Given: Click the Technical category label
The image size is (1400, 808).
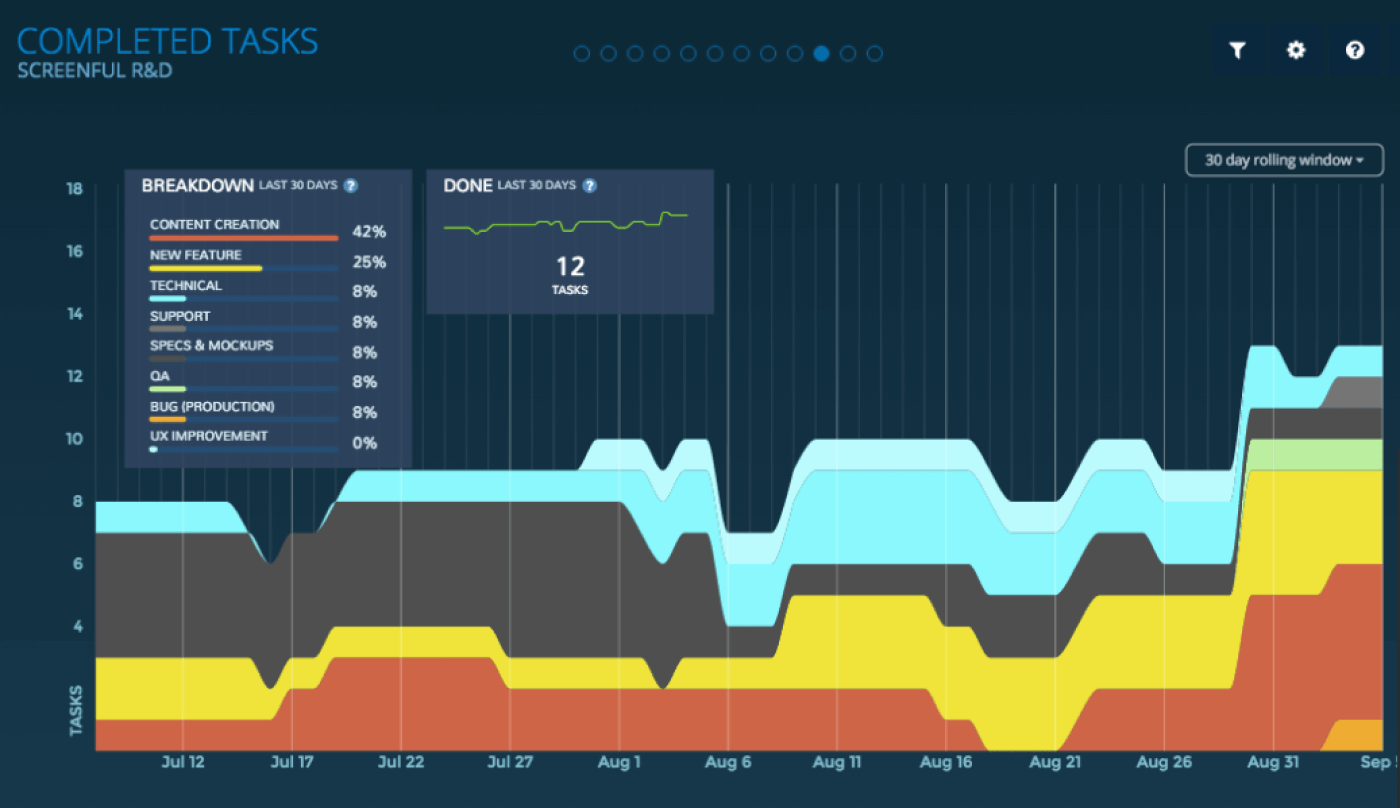Looking at the screenshot, I should pos(186,286).
